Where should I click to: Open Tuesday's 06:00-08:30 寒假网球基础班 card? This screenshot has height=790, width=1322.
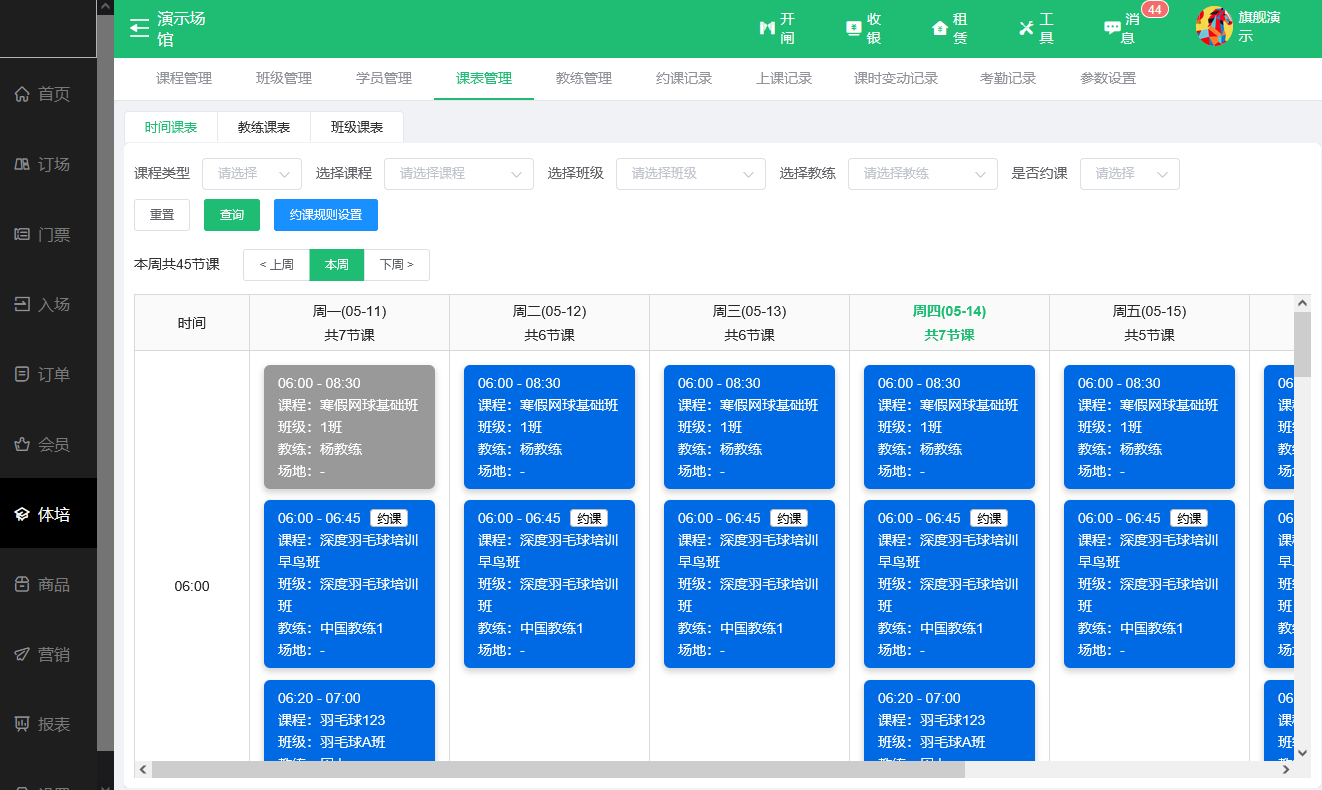(x=549, y=427)
